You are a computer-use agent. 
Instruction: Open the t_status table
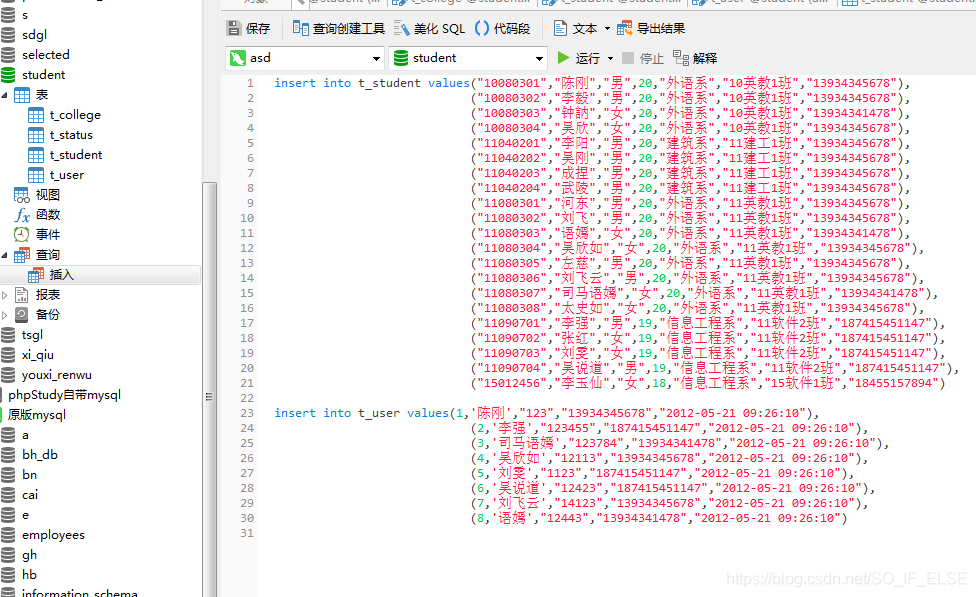coord(71,135)
